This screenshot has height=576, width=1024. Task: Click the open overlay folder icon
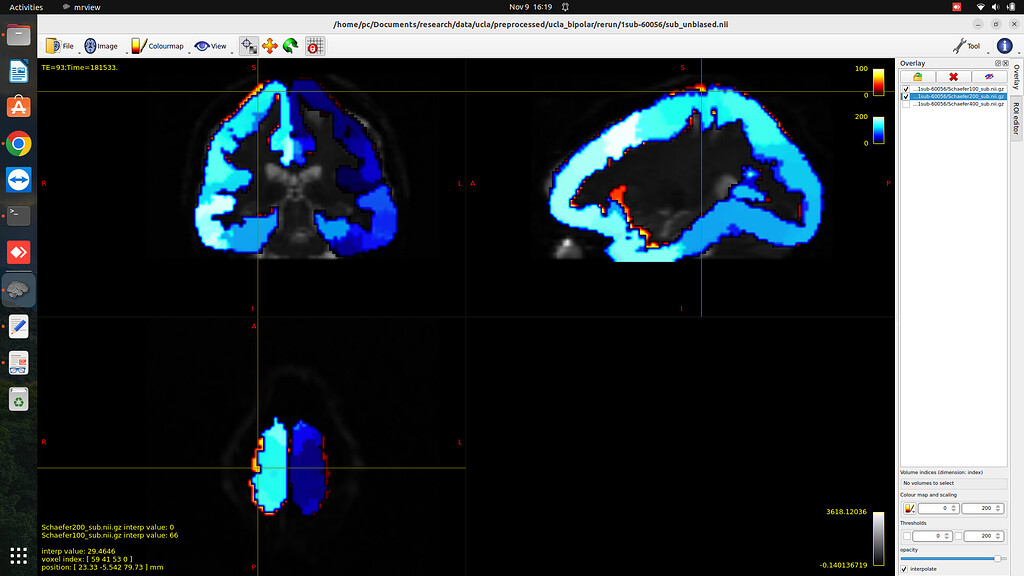[917, 76]
